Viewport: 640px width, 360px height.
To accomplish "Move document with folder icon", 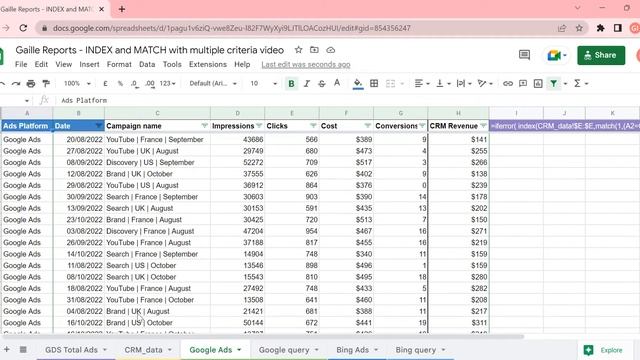I will [x=314, y=50].
